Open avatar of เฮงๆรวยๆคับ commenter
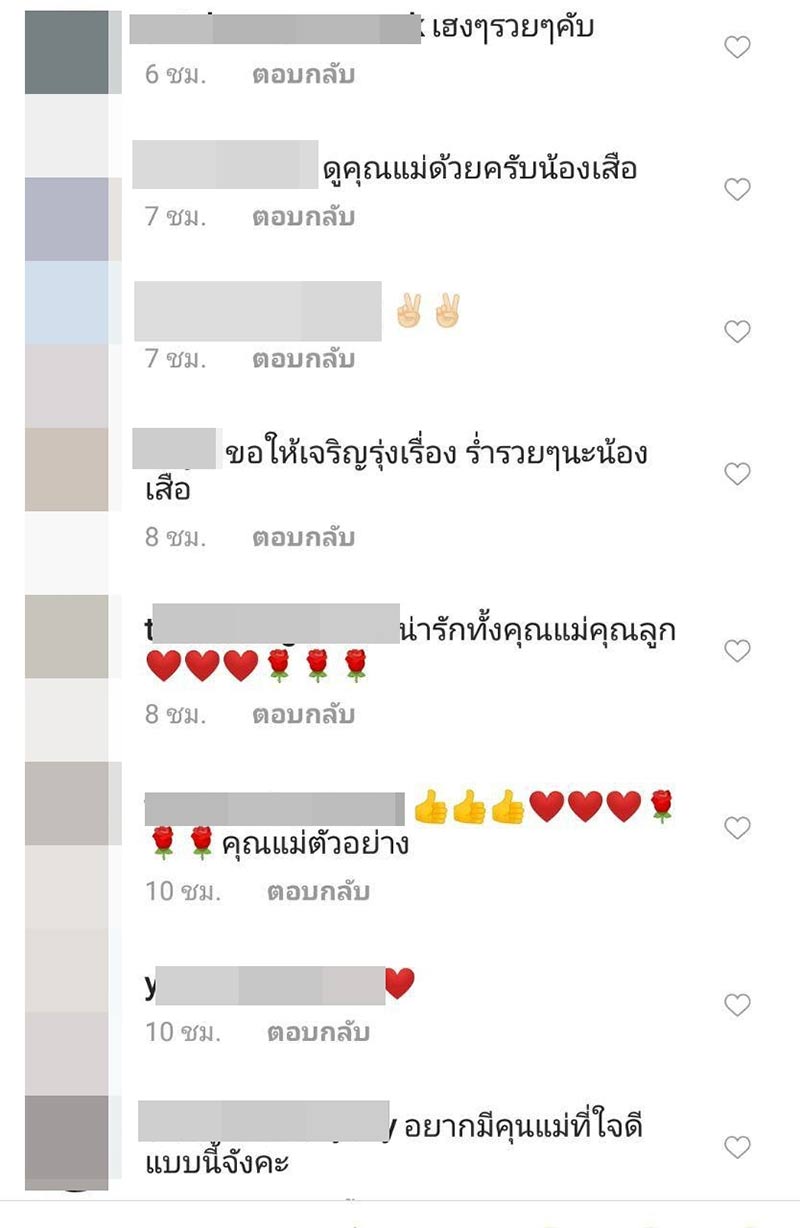Viewport: 800px width, 1228px height. pyautogui.click(x=66, y=52)
